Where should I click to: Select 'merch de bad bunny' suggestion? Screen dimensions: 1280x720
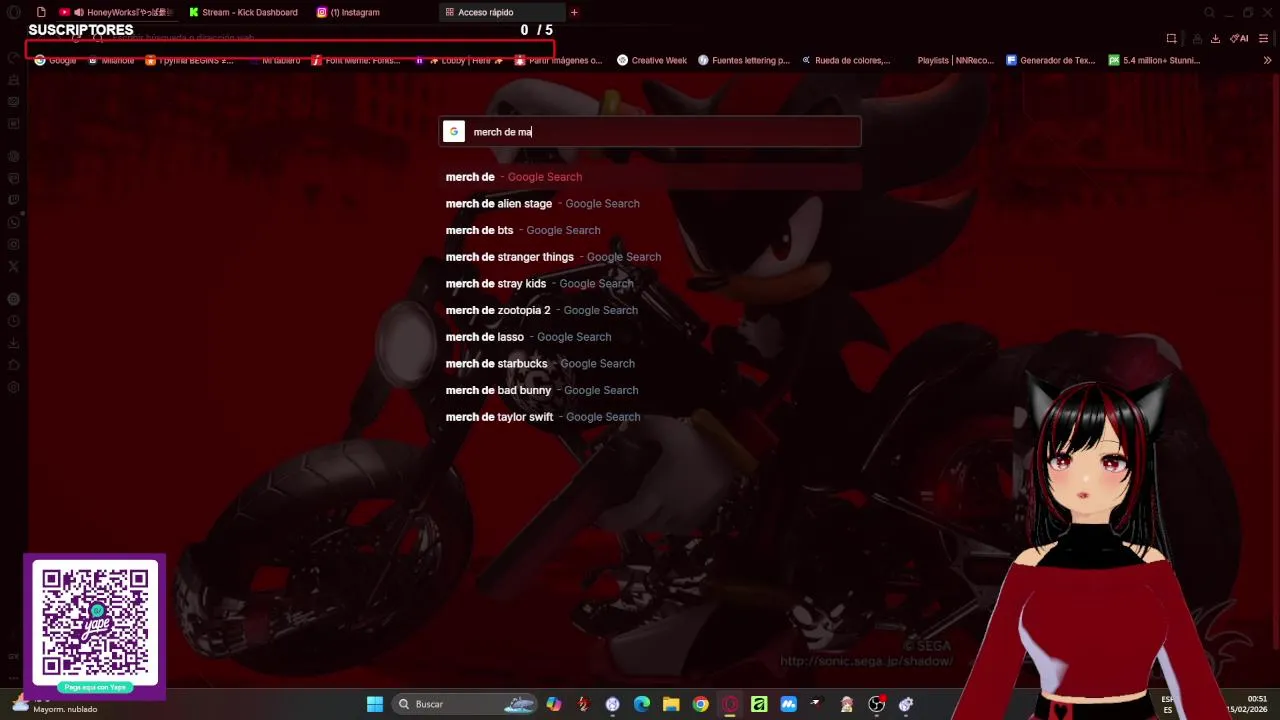click(x=650, y=390)
